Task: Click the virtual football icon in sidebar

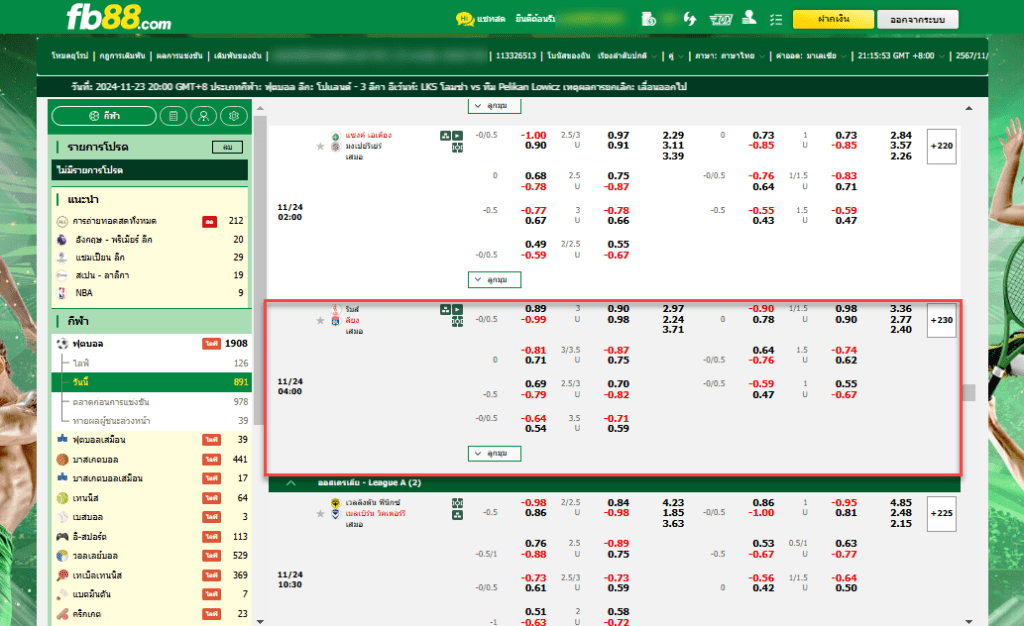Action: tap(63, 439)
